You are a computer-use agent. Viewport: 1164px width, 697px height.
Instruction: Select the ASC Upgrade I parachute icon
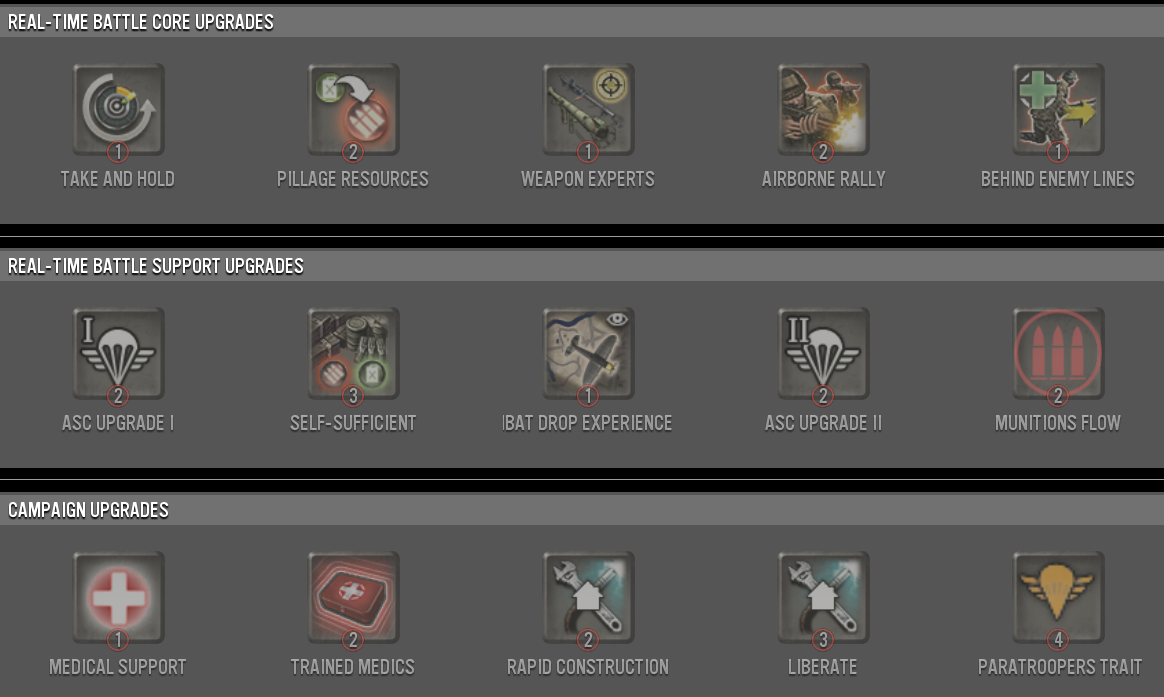(x=118, y=353)
